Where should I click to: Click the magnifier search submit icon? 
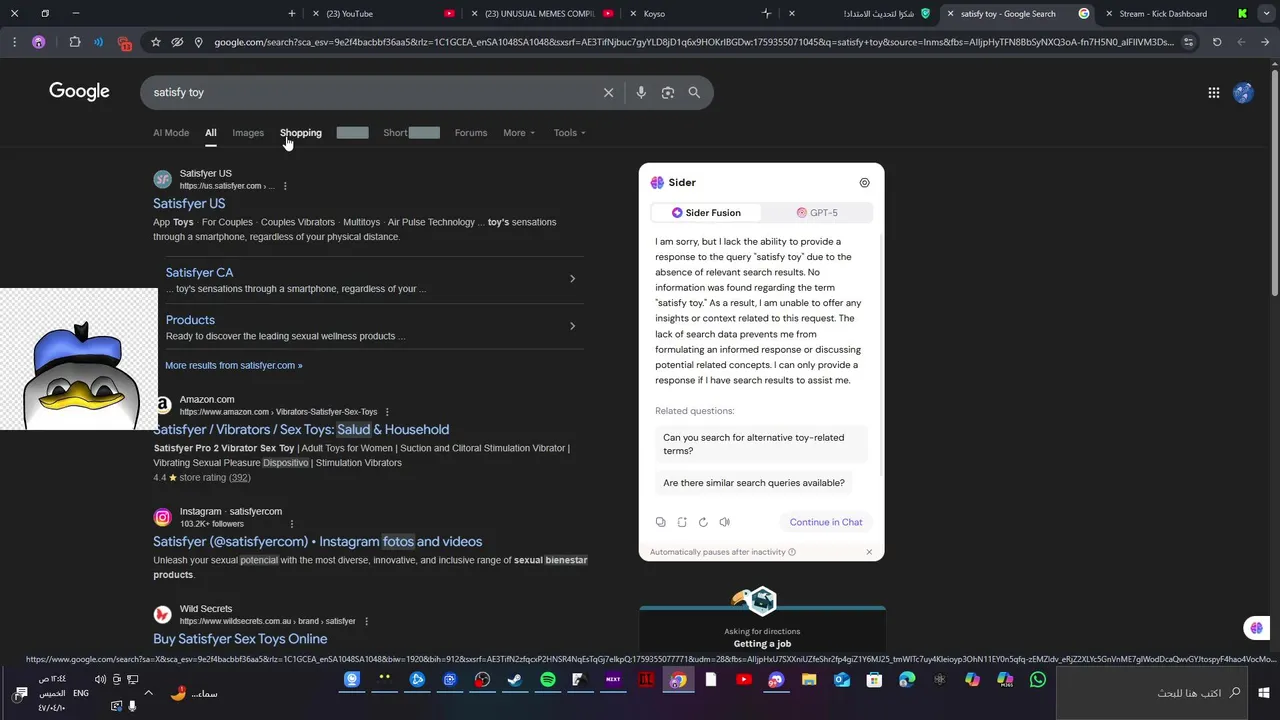[694, 92]
